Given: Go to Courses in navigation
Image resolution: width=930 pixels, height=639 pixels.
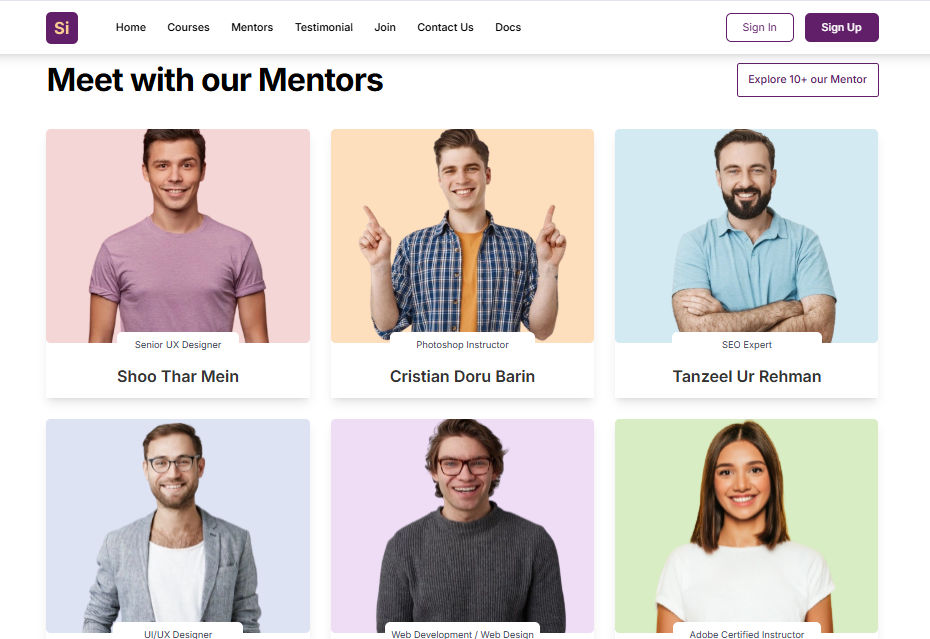Looking at the screenshot, I should click(x=188, y=27).
